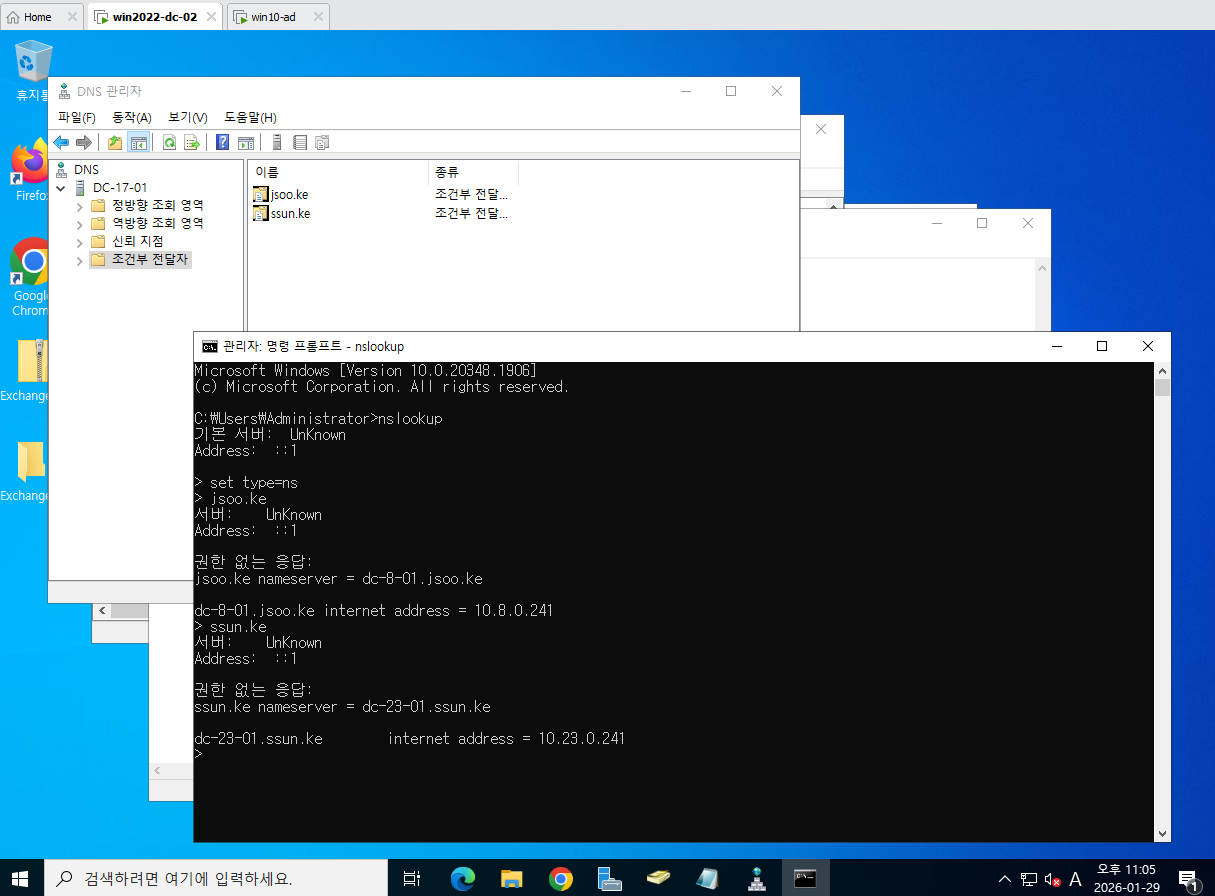Switch to DNS Manager taskbar icon
The image size is (1215, 896).
click(756, 879)
